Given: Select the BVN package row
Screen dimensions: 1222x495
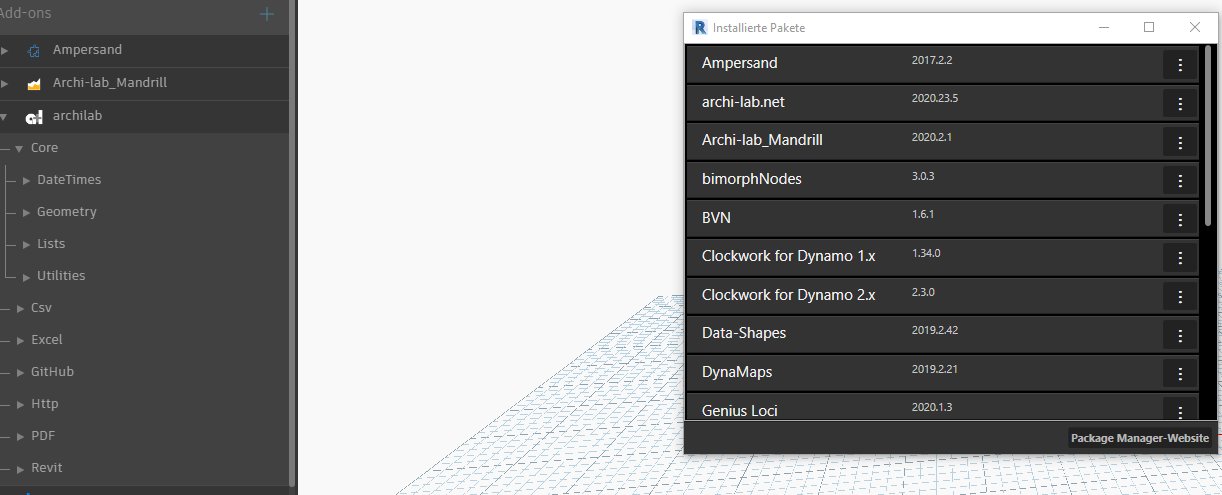Looking at the screenshot, I should click(x=943, y=219).
